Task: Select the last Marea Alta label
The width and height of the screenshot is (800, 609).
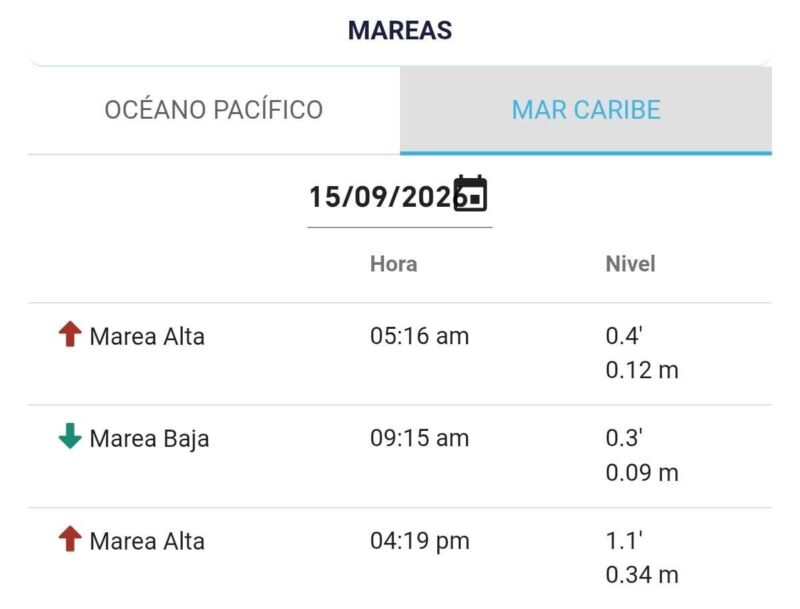Action: click(x=147, y=541)
